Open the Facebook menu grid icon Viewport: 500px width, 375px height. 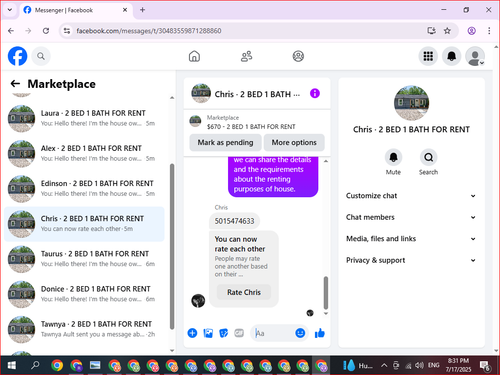pyautogui.click(x=428, y=56)
